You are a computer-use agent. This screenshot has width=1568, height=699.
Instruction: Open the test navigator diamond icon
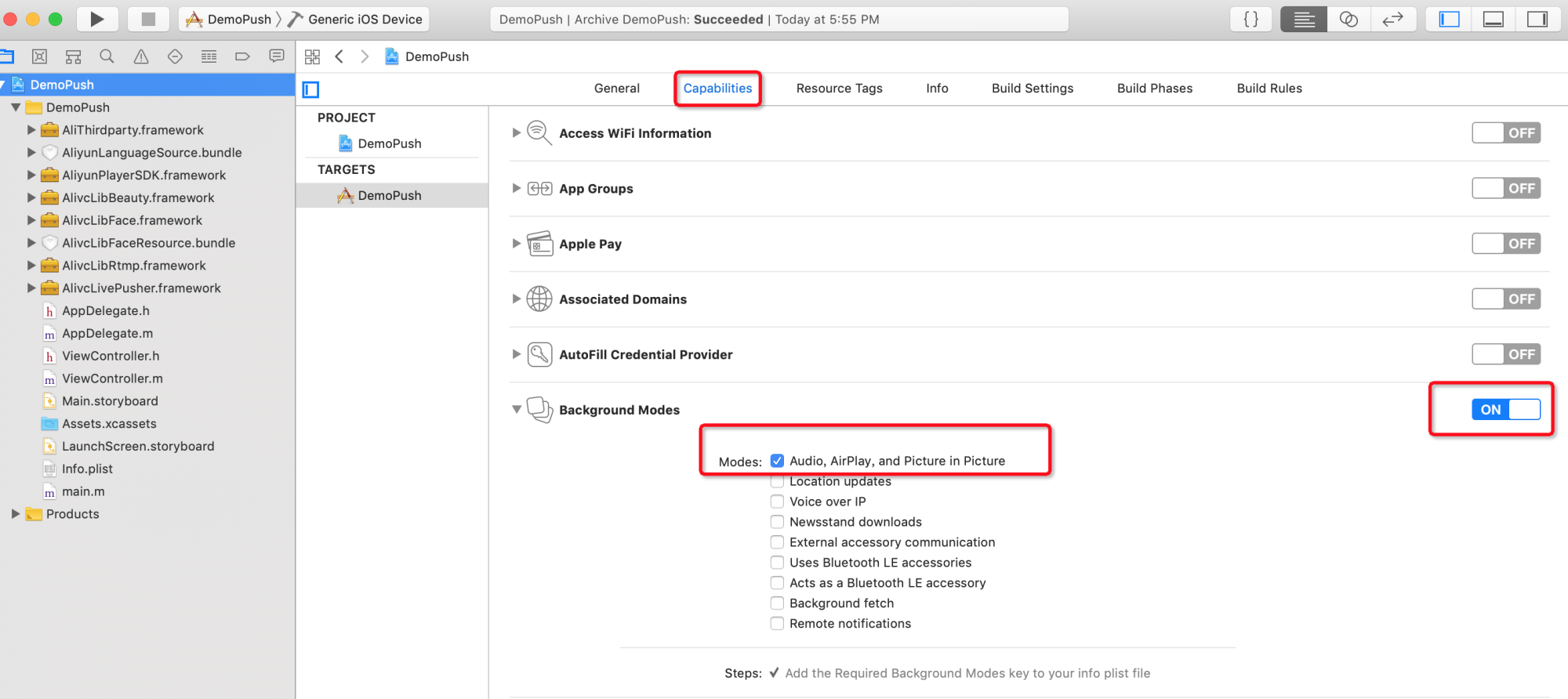[175, 56]
